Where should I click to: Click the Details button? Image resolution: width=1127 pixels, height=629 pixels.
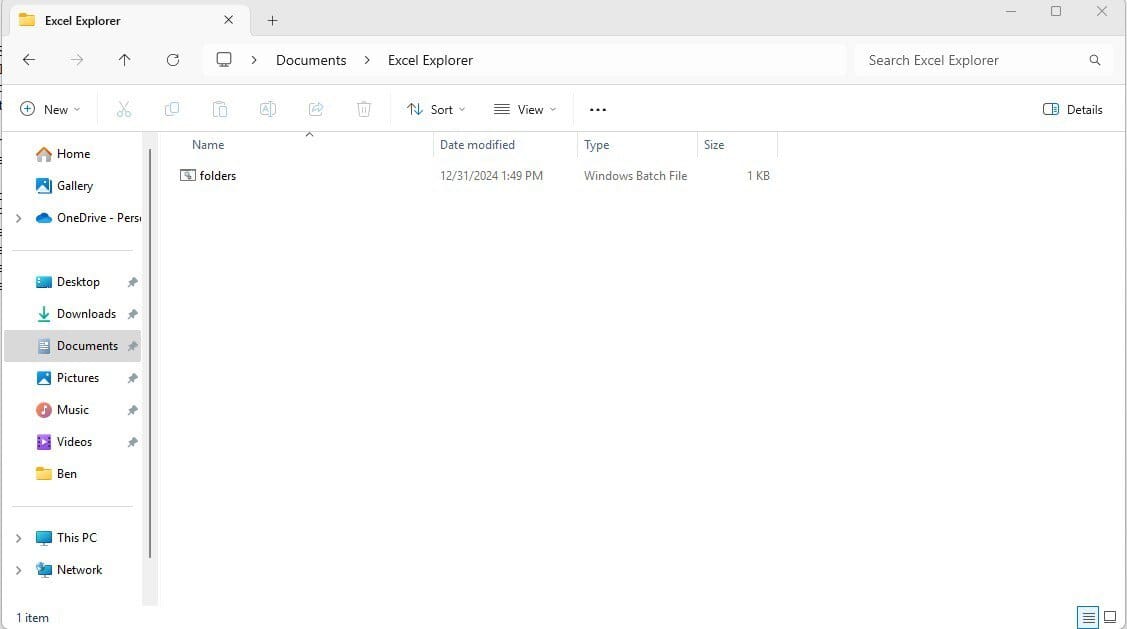point(1072,109)
